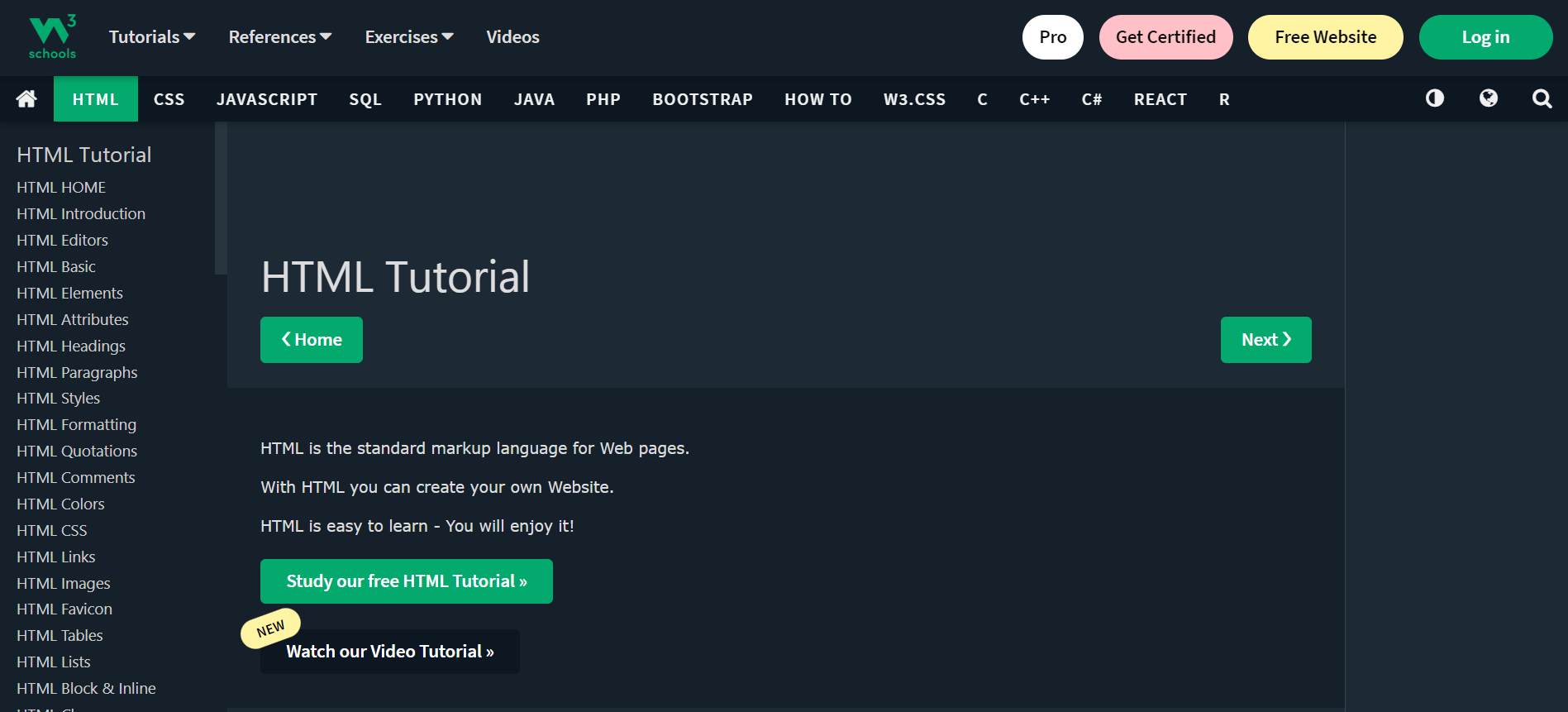
Task: Select the R tab
Action: click(1224, 99)
